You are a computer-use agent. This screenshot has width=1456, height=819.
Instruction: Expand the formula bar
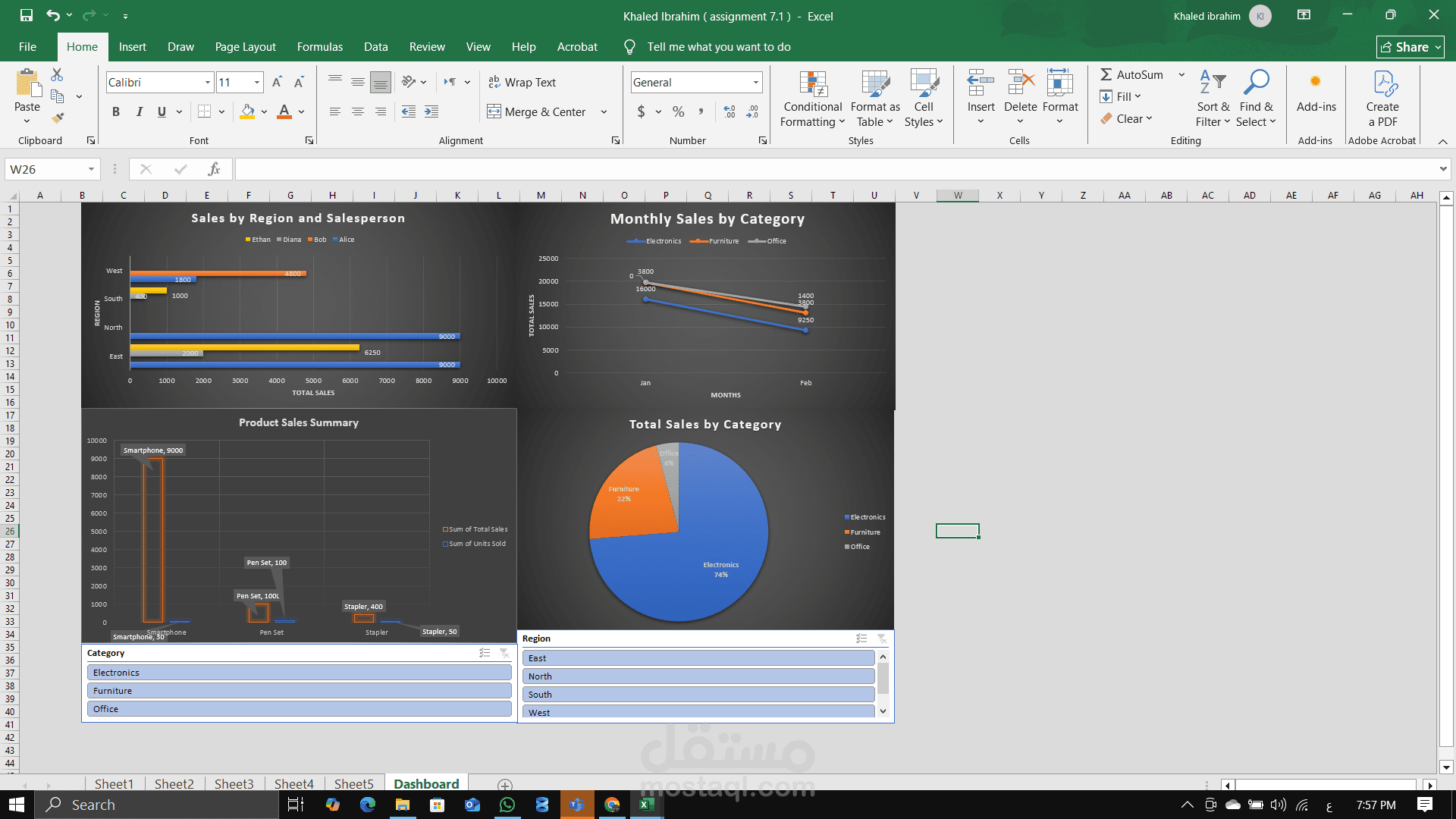tap(1442, 169)
